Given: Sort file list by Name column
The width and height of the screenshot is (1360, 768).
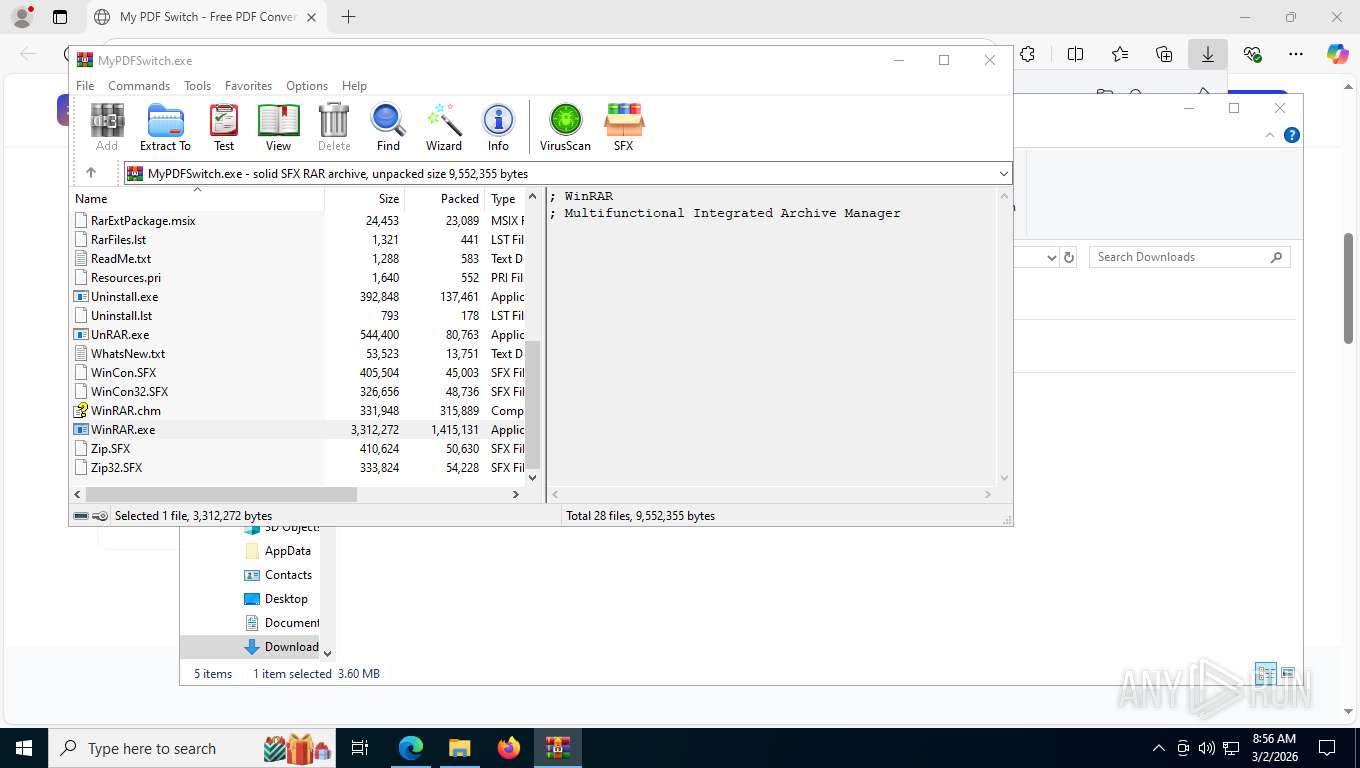Looking at the screenshot, I should pyautogui.click(x=197, y=198).
